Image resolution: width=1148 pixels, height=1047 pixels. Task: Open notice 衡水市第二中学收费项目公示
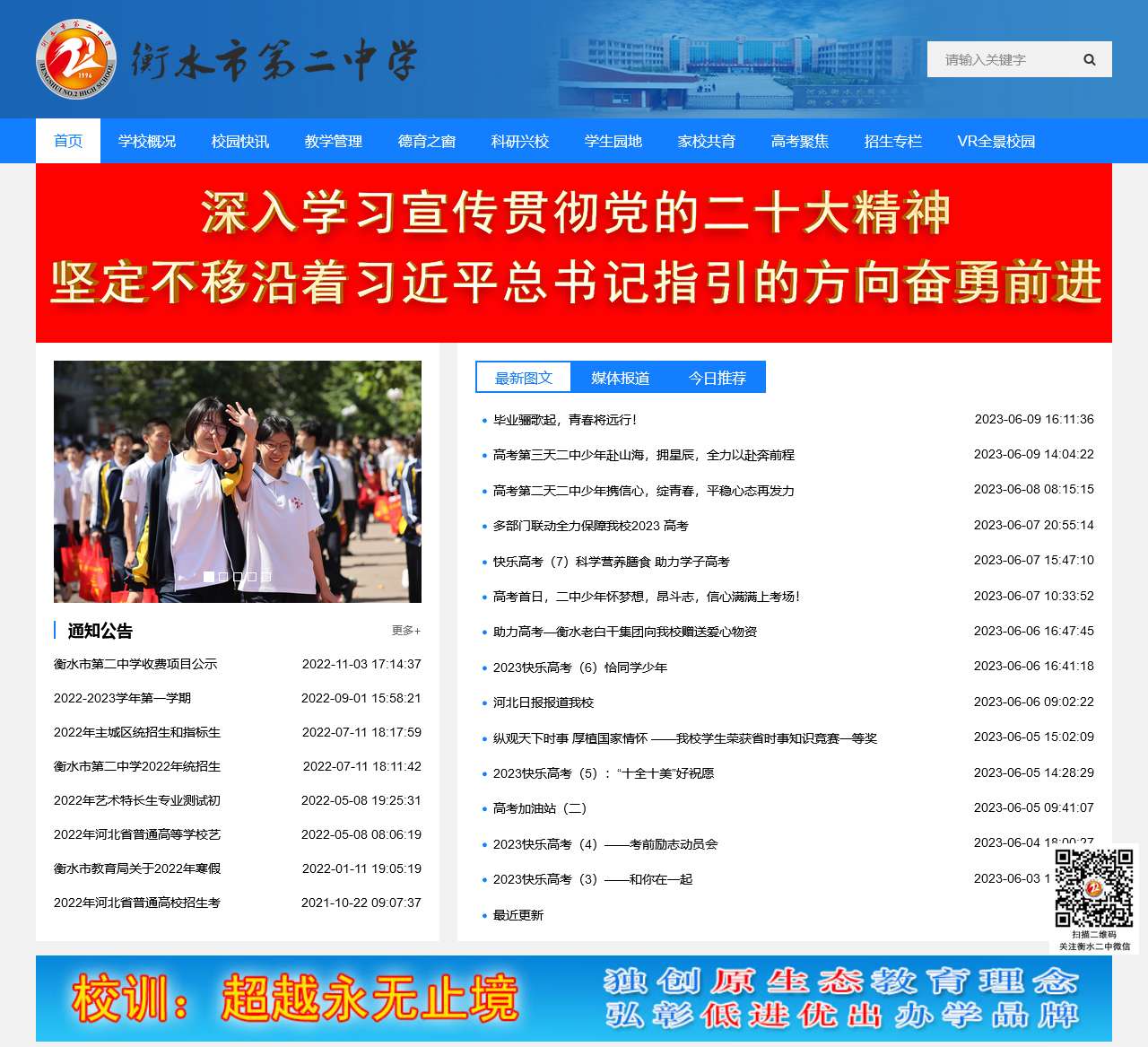point(135,664)
